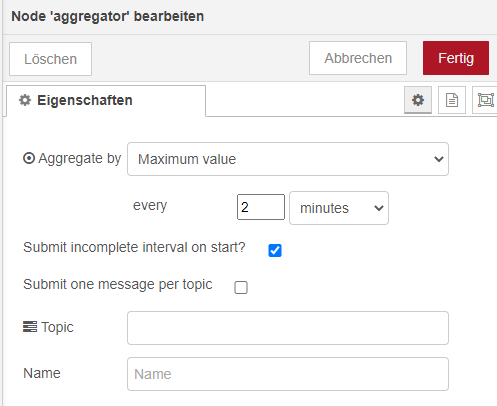The width and height of the screenshot is (497, 406).
Task: Click into the Topic text field
Action: click(x=288, y=328)
